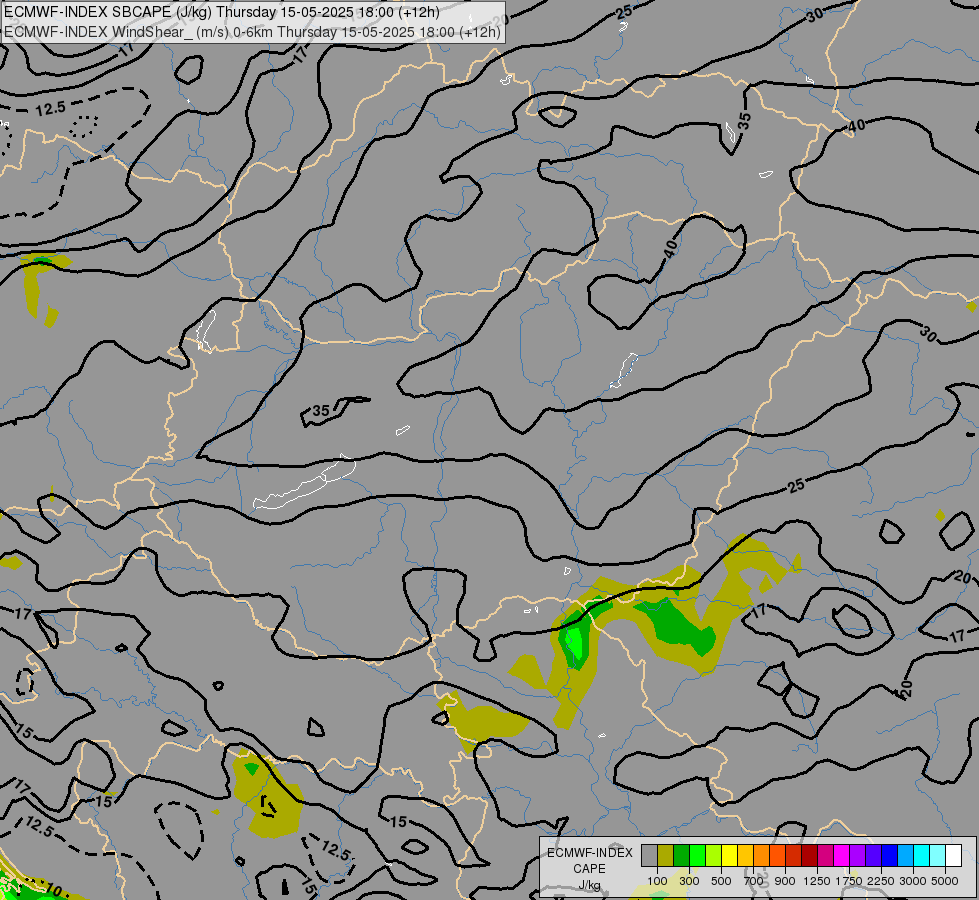Pick the dark green legend swatch

681,856
